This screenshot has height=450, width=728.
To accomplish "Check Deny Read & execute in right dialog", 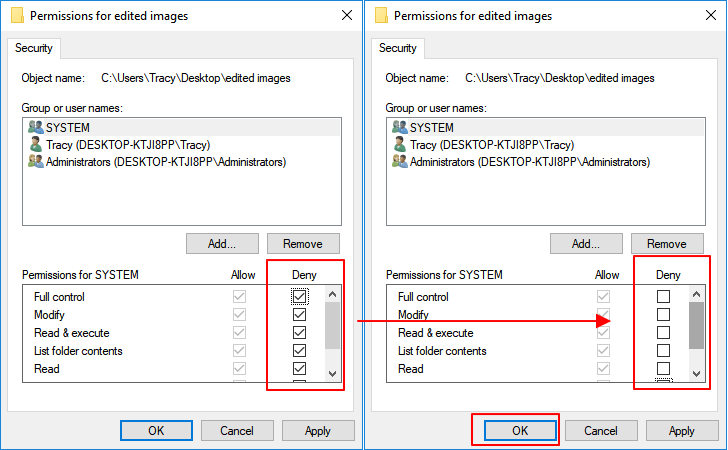I will click(663, 333).
